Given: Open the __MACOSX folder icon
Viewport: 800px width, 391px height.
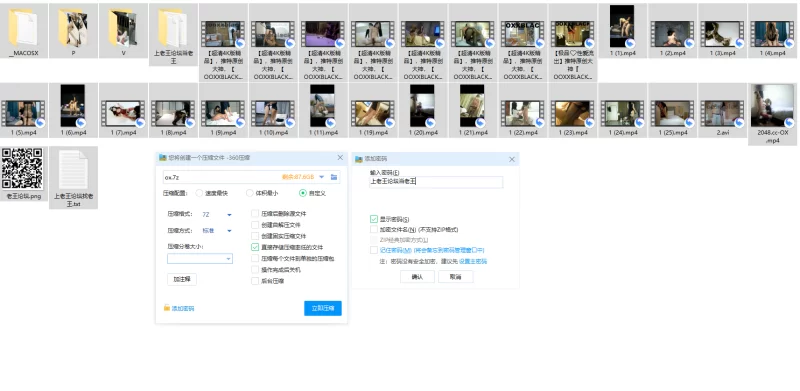Looking at the screenshot, I should (x=23, y=28).
